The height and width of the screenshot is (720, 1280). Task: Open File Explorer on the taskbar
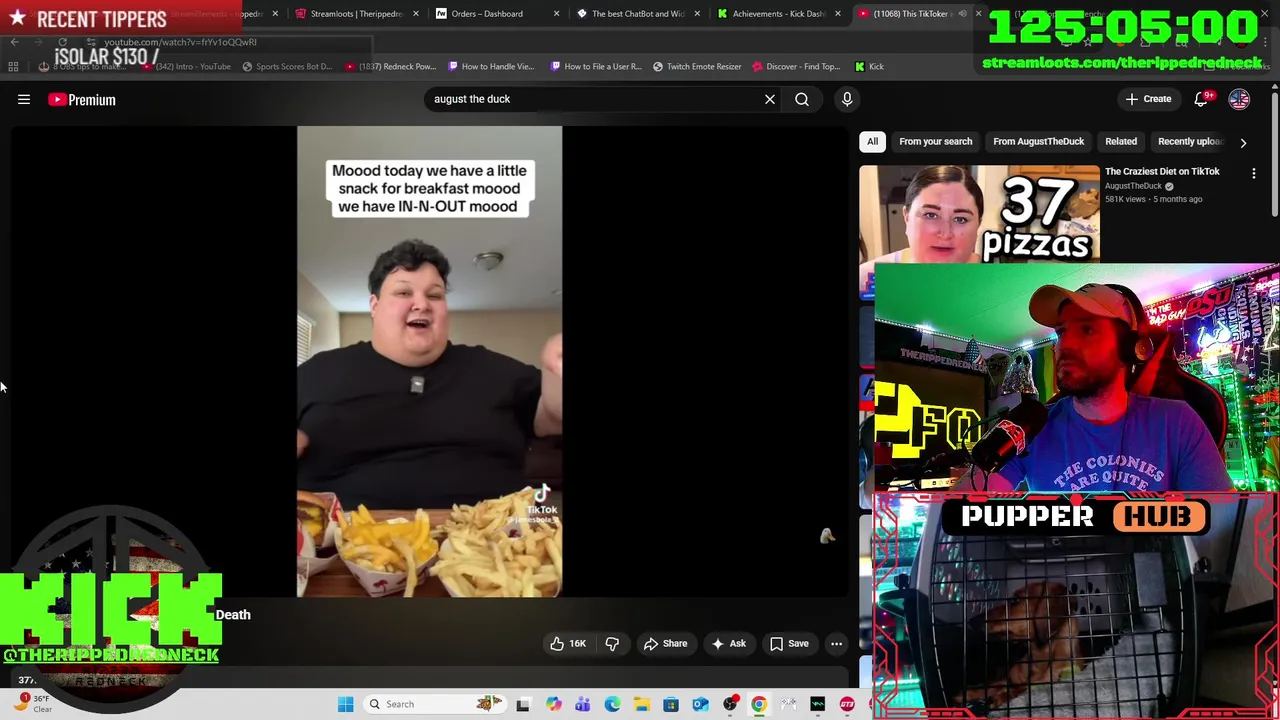[641, 704]
